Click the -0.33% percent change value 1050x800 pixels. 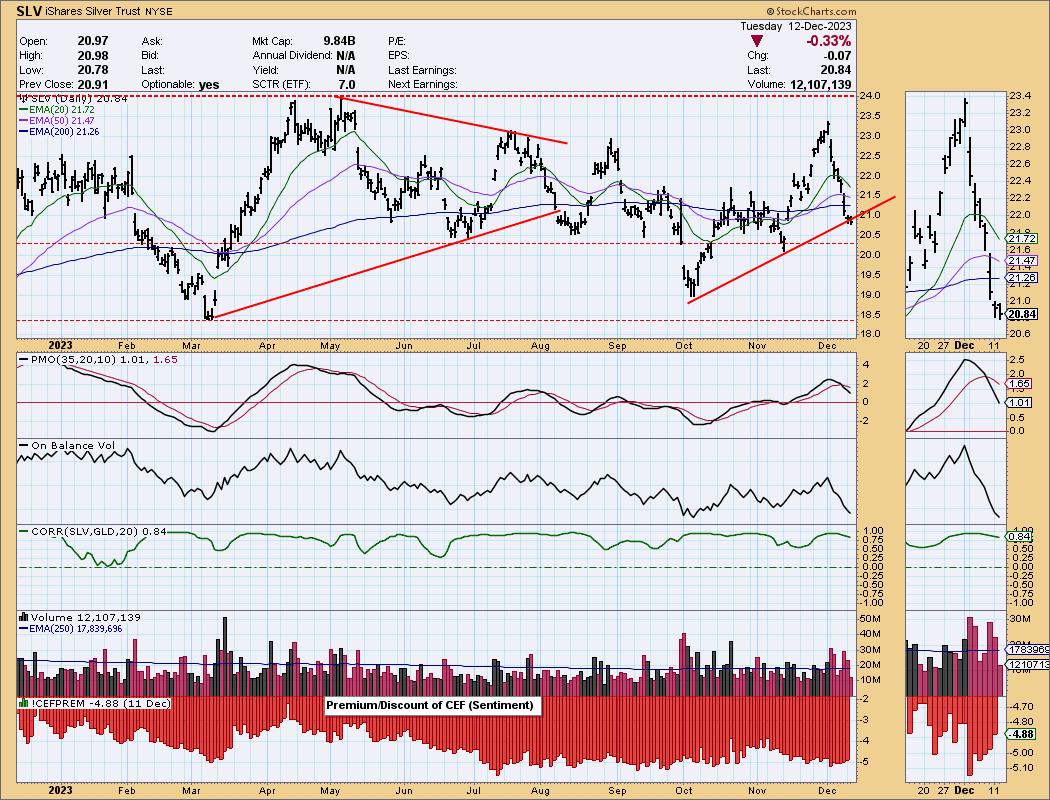pos(828,41)
